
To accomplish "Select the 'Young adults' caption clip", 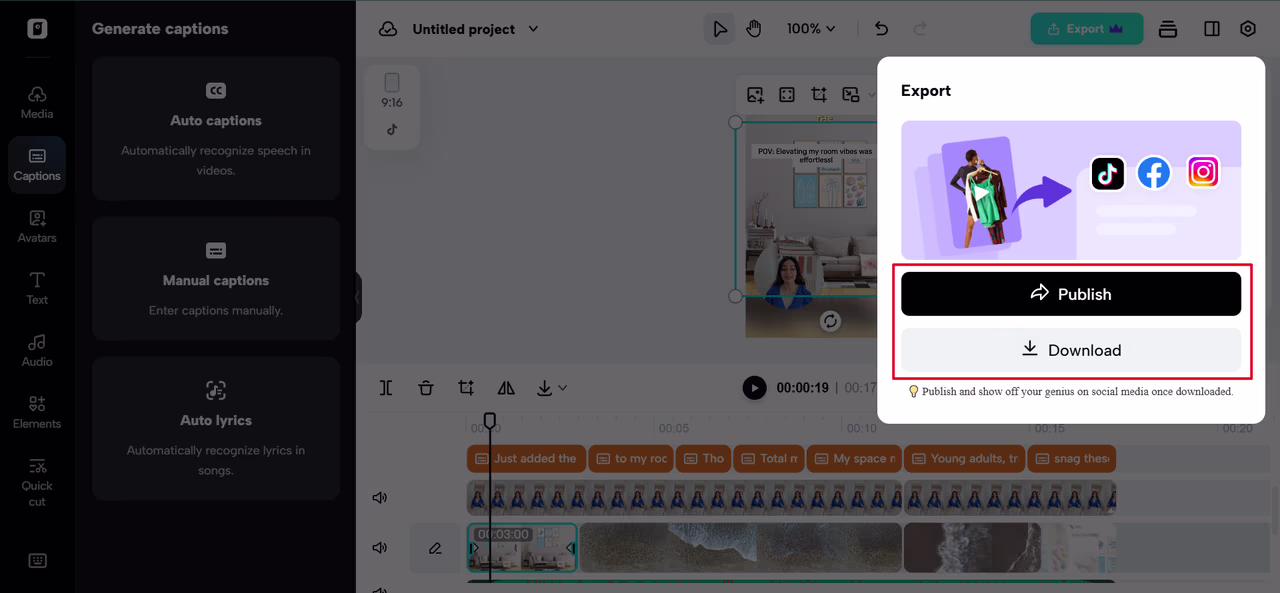I will pos(964,458).
